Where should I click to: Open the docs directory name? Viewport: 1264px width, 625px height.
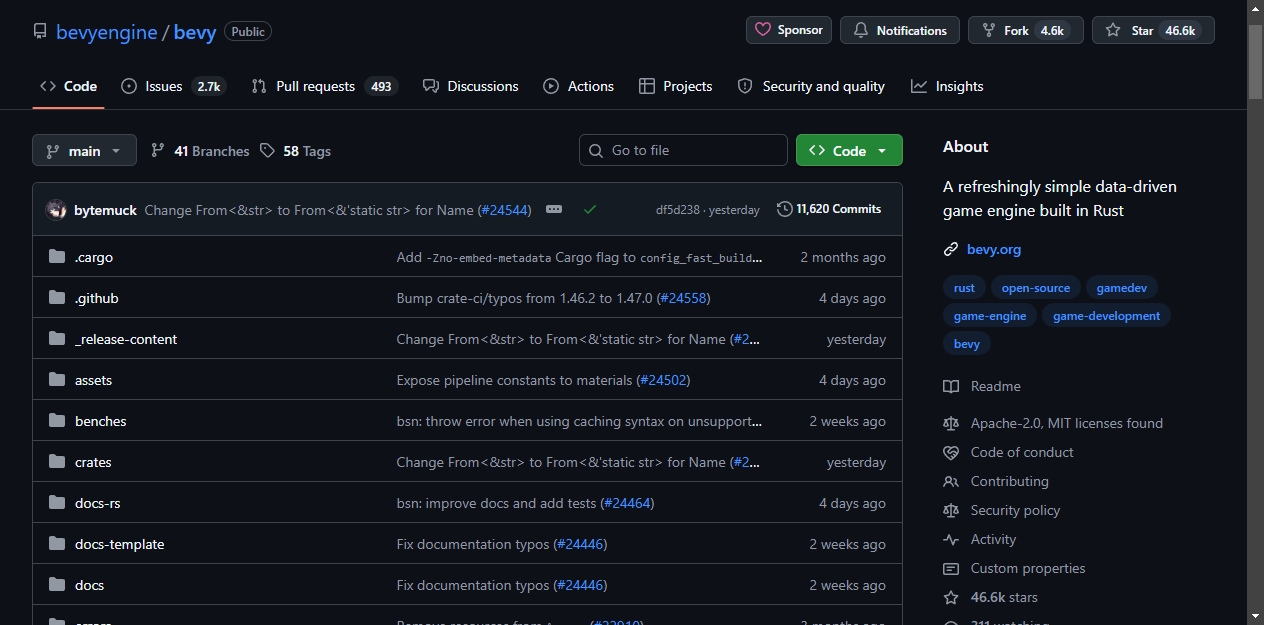coord(90,585)
